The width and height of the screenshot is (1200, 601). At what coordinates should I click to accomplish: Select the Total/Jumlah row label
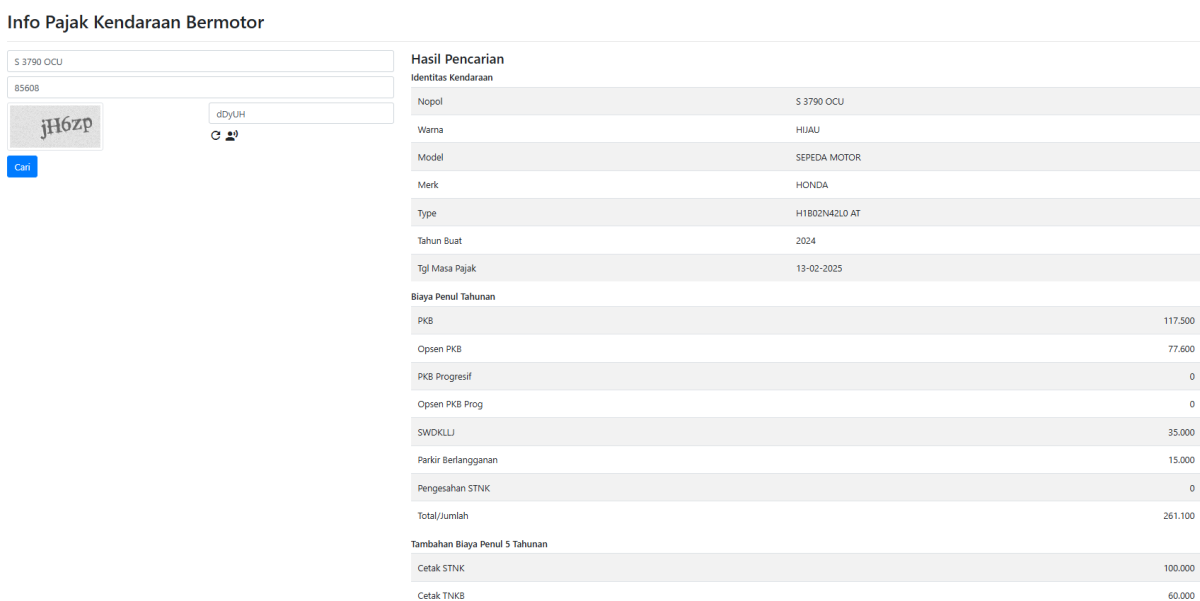(x=443, y=516)
